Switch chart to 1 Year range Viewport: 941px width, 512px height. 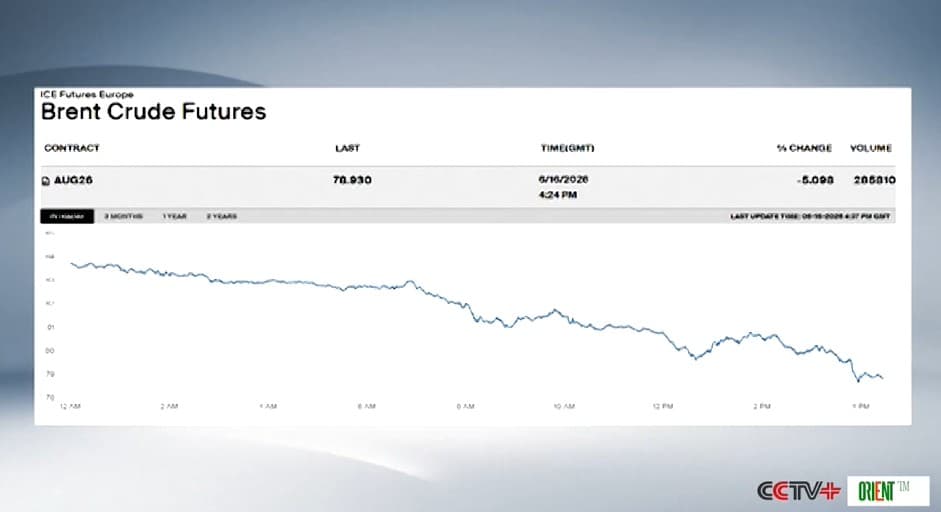click(x=175, y=216)
